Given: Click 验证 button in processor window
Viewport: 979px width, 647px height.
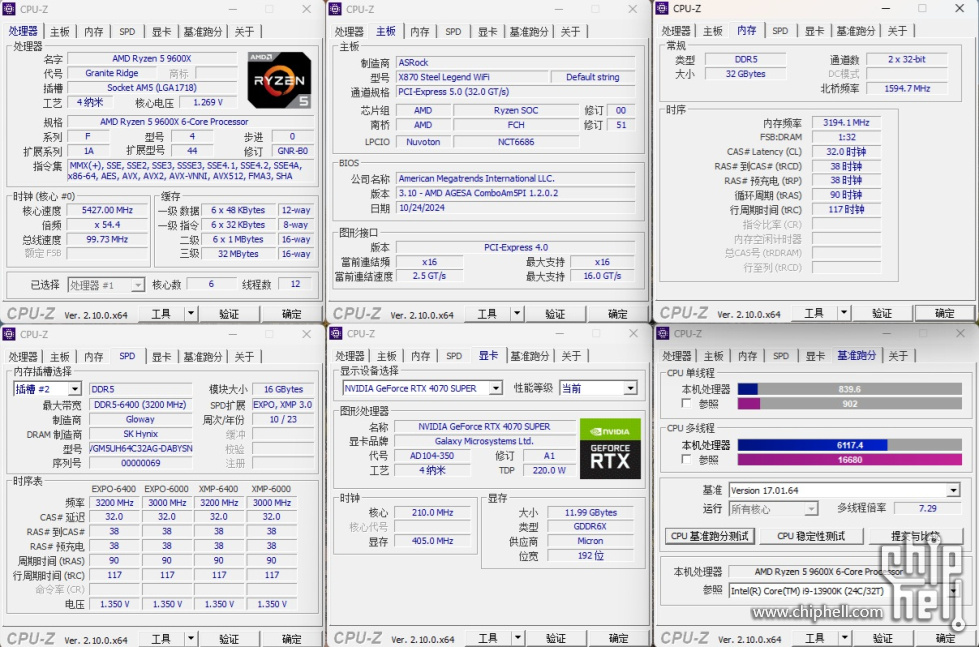Looking at the screenshot, I should coord(229,314).
